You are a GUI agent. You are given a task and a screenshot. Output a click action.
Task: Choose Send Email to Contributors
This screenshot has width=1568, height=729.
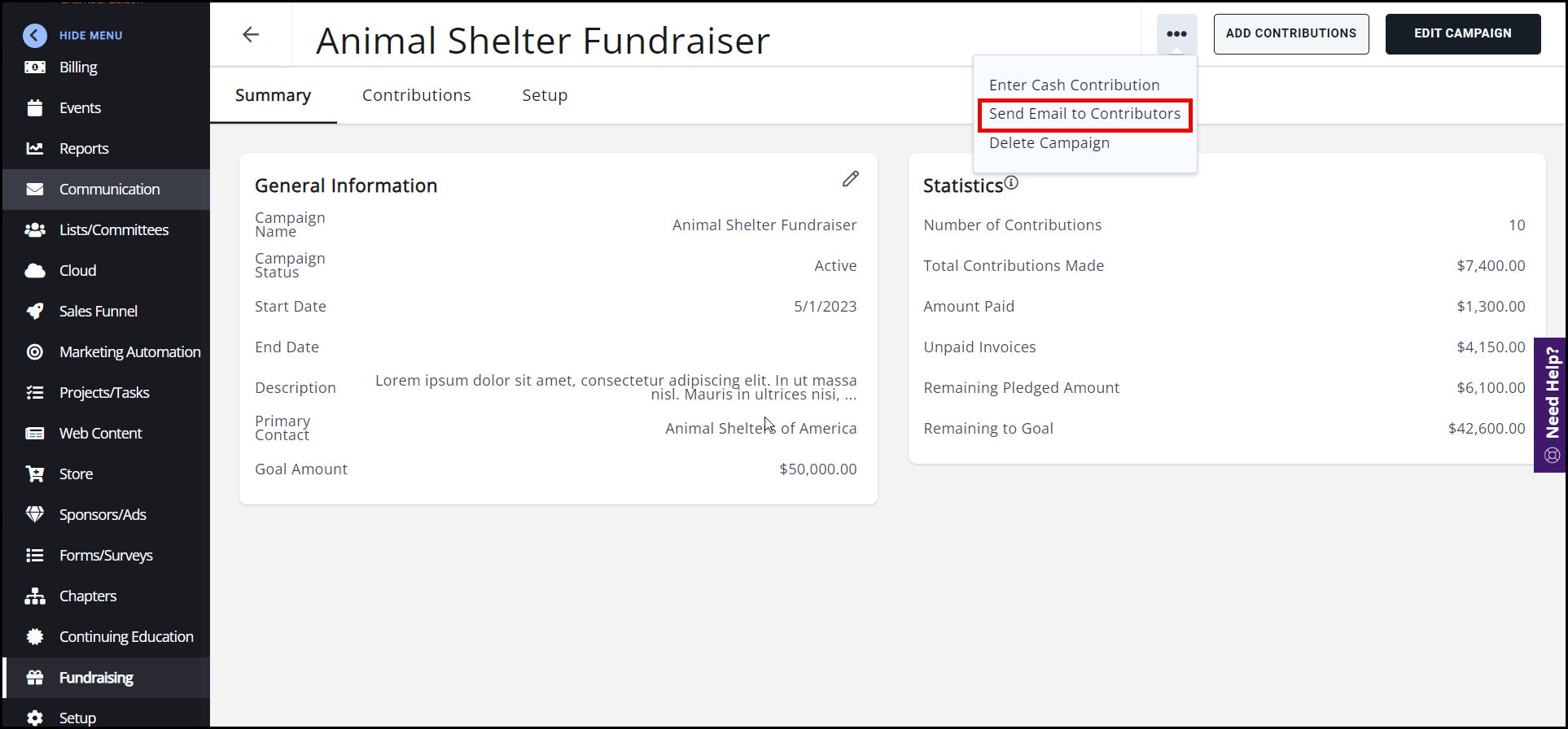click(x=1084, y=114)
